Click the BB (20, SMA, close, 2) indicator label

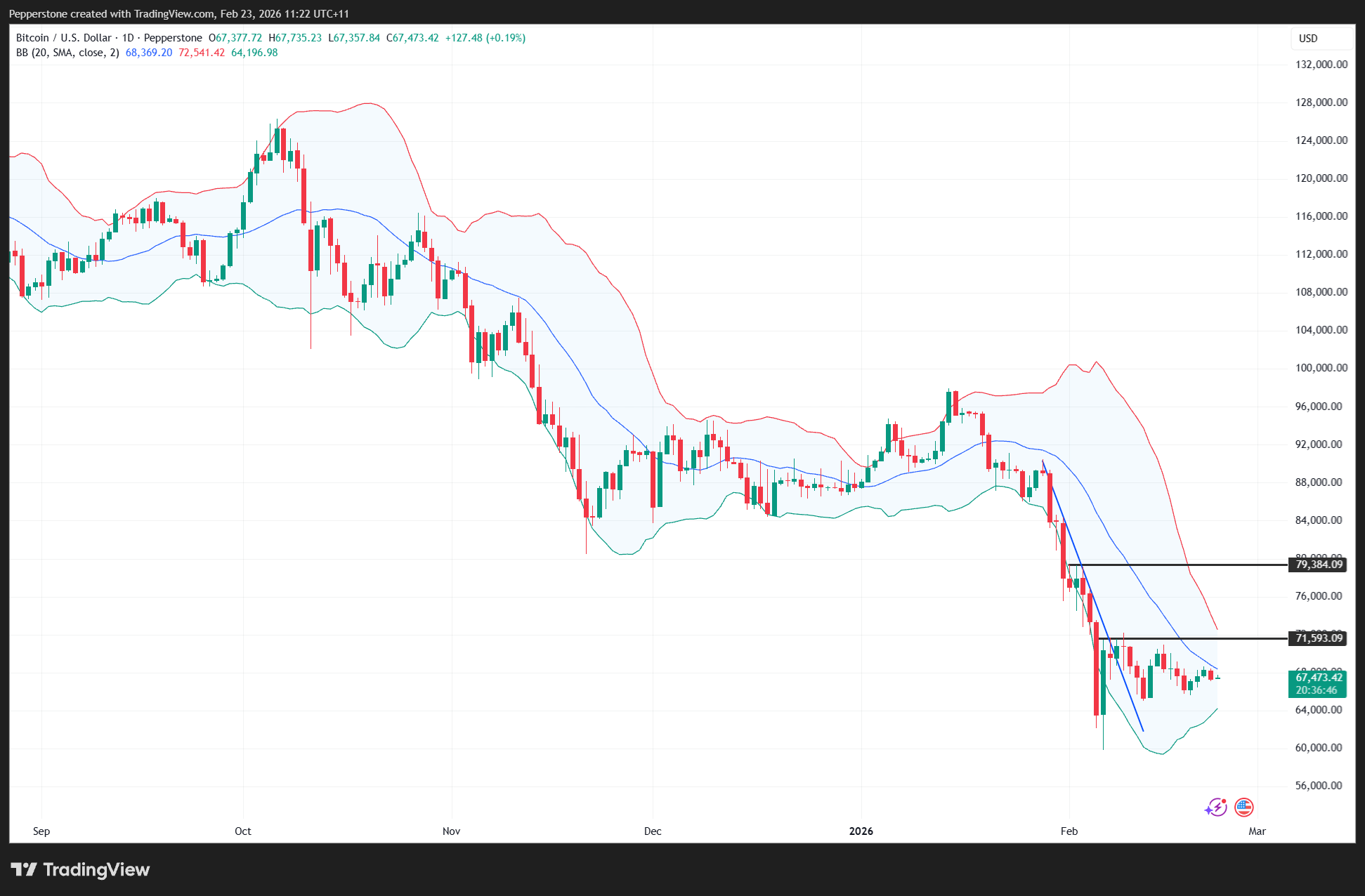(67, 53)
